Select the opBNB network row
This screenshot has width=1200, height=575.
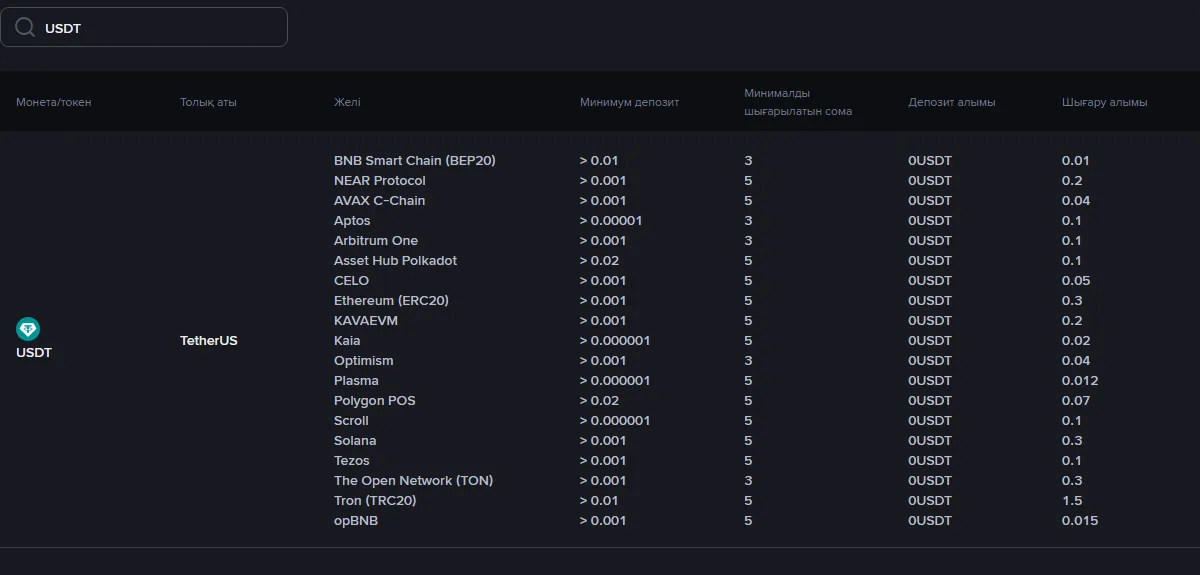(356, 520)
